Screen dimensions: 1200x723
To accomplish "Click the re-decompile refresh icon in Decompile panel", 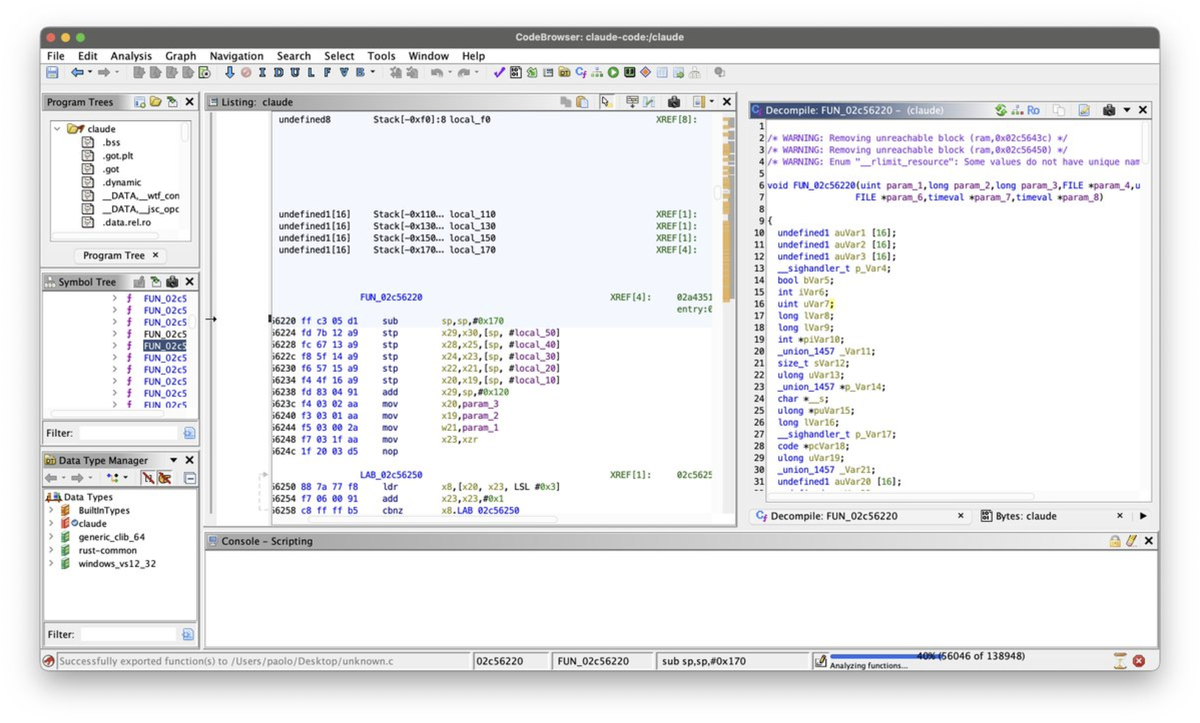I will tap(1001, 110).
